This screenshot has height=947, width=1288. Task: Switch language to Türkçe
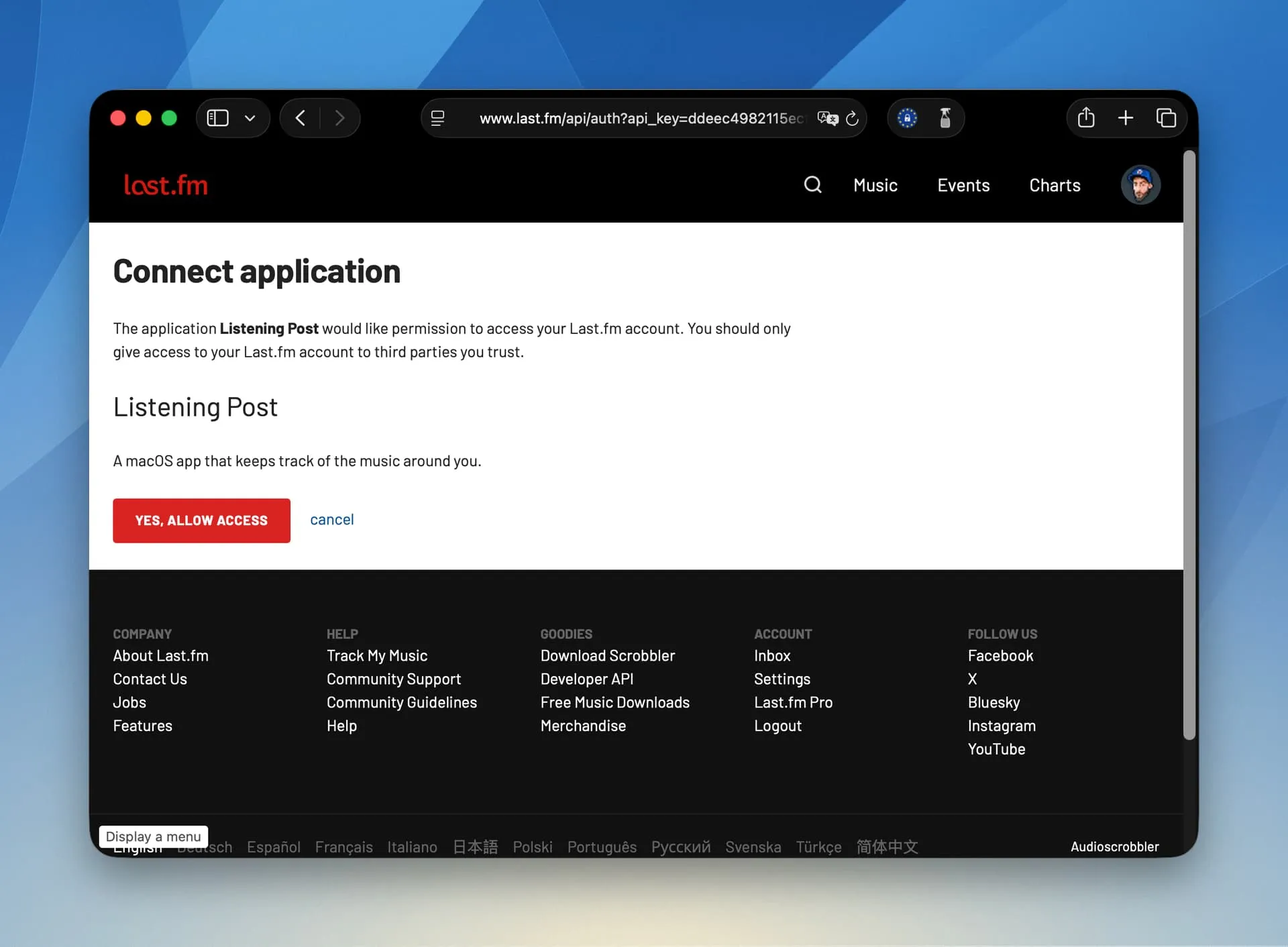pyautogui.click(x=818, y=847)
